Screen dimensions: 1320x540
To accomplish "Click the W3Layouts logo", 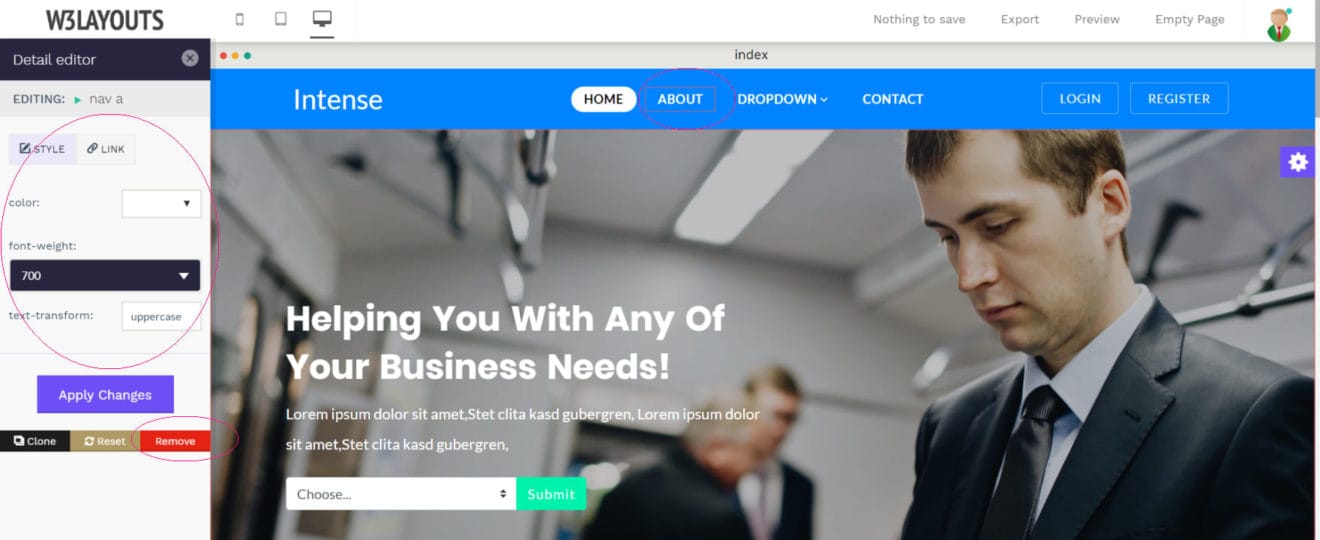I will pyautogui.click(x=104, y=19).
